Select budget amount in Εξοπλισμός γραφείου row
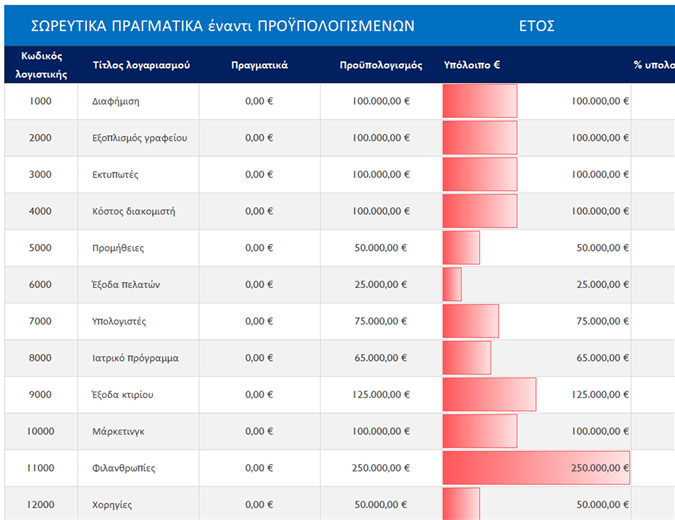 point(381,138)
